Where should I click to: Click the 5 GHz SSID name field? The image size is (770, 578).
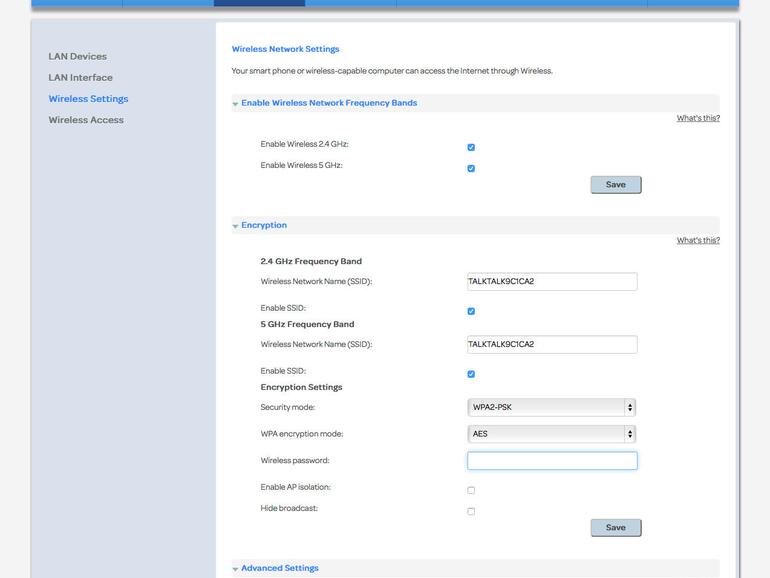coord(552,344)
